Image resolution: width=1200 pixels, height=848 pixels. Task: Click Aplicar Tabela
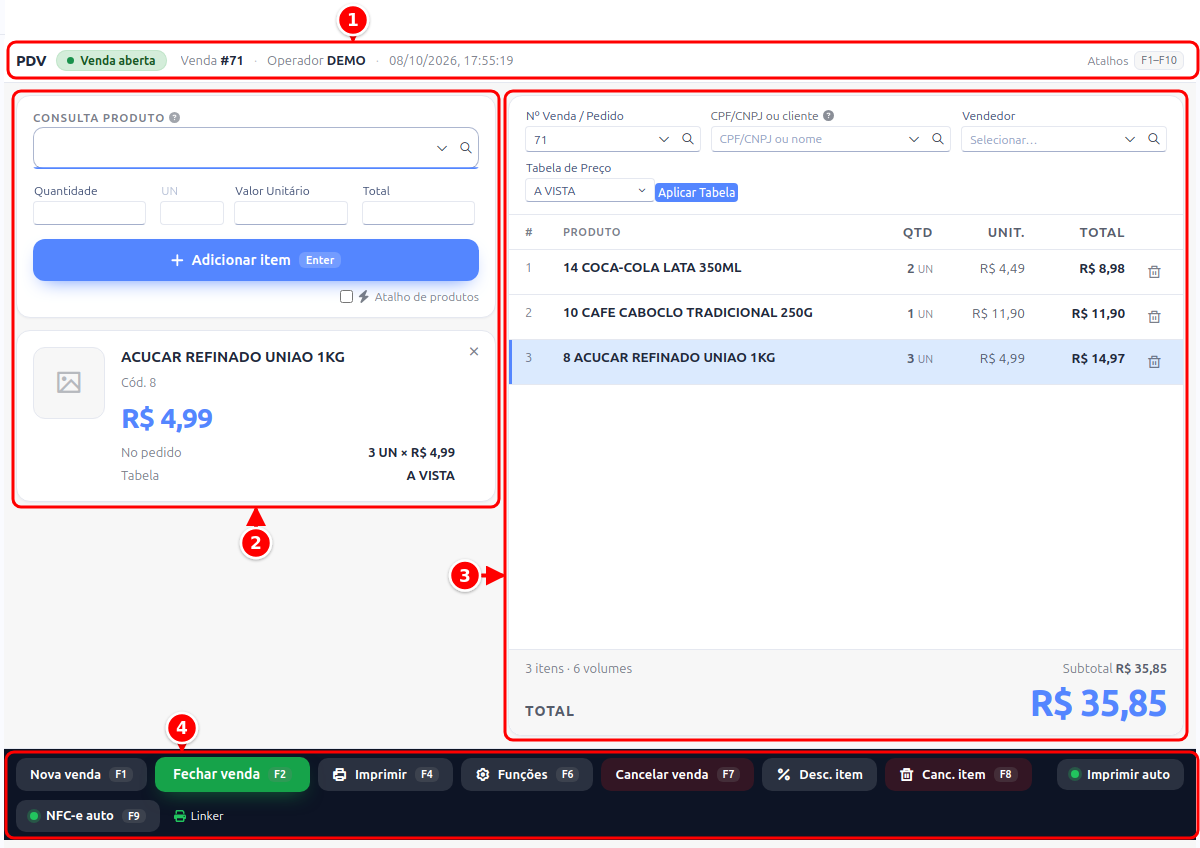[x=697, y=192]
